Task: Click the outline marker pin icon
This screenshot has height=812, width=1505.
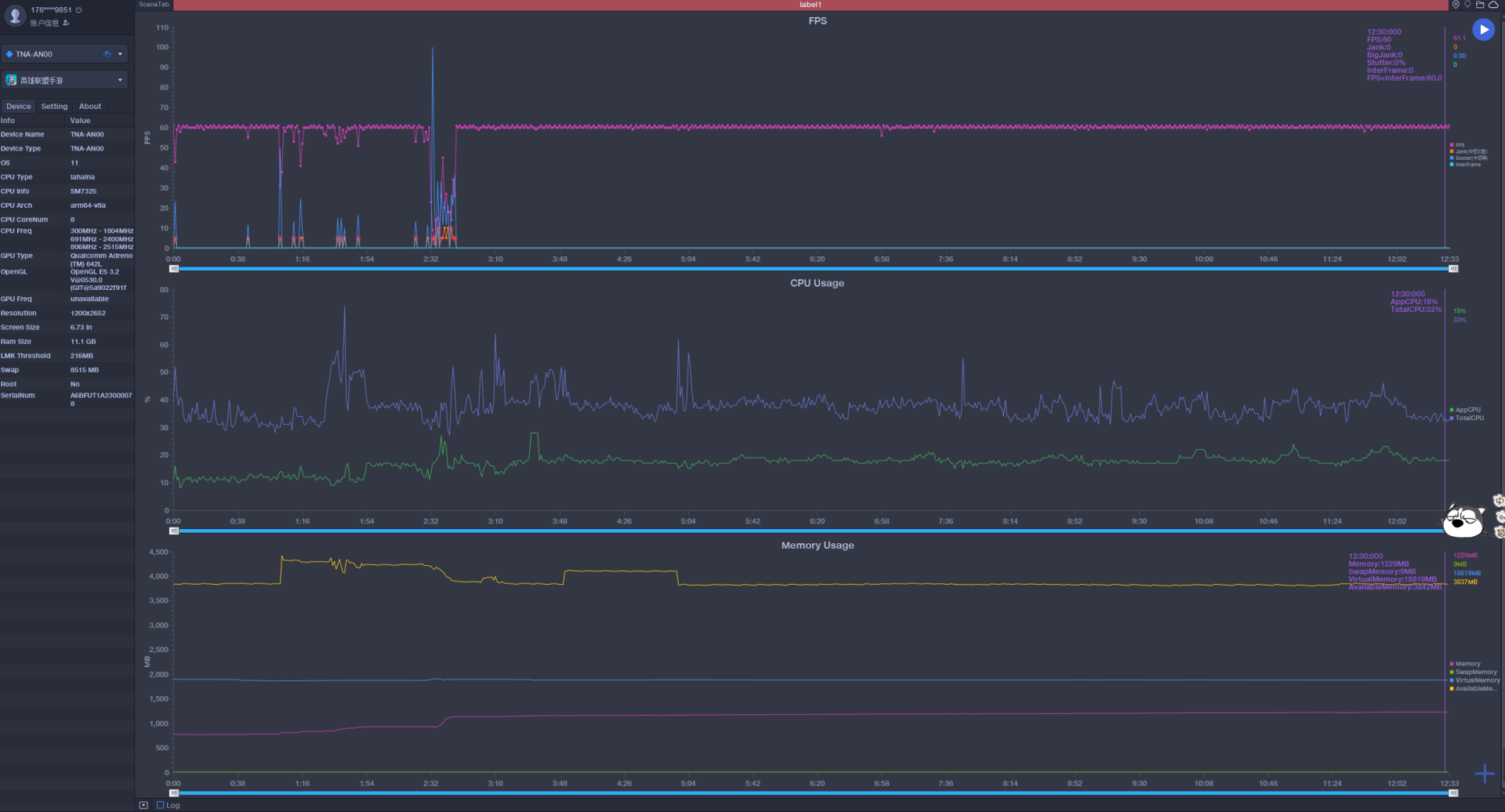Action: click(1467, 5)
